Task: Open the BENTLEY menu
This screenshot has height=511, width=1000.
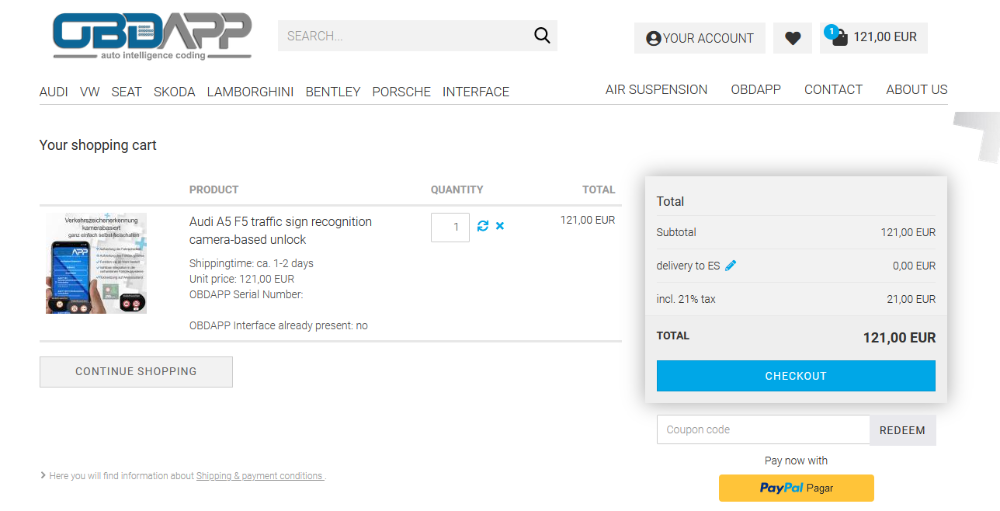Action: click(333, 92)
